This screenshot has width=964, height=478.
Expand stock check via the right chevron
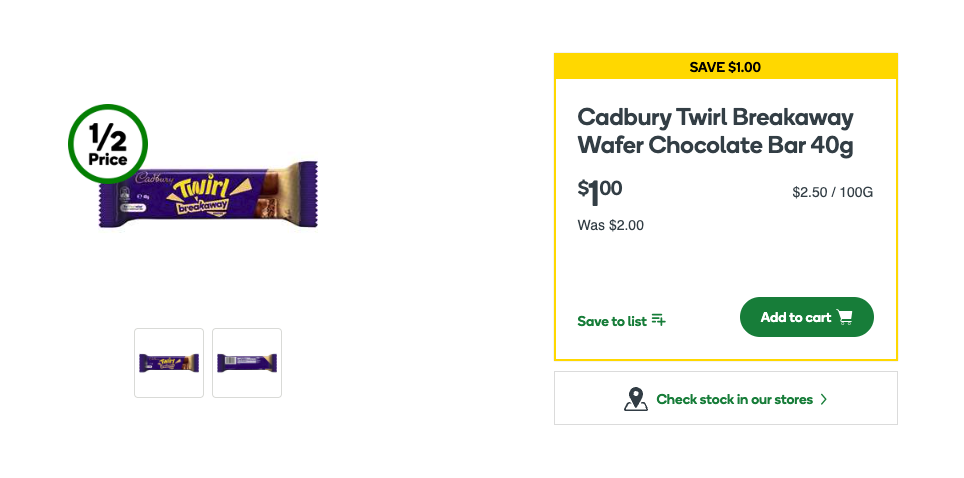[824, 399]
